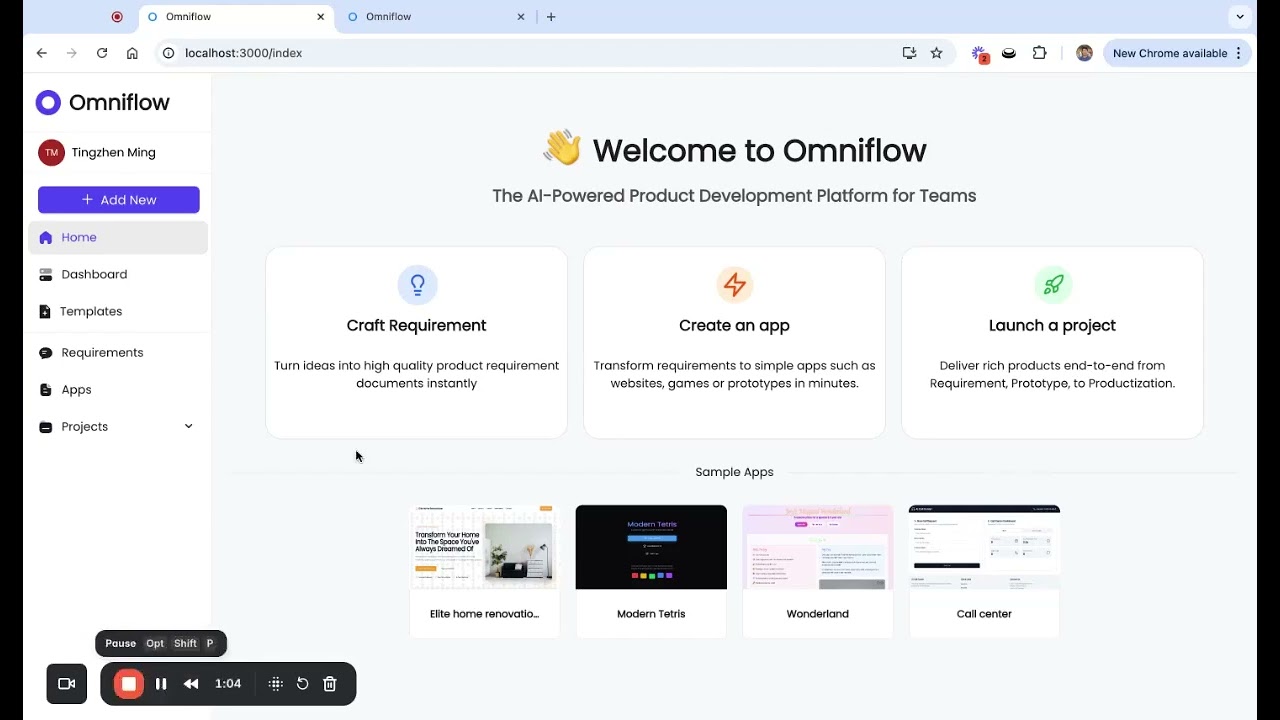Click the lightbulb Craft Requirement icon
Viewport: 1280px width, 720px height.
(x=417, y=285)
